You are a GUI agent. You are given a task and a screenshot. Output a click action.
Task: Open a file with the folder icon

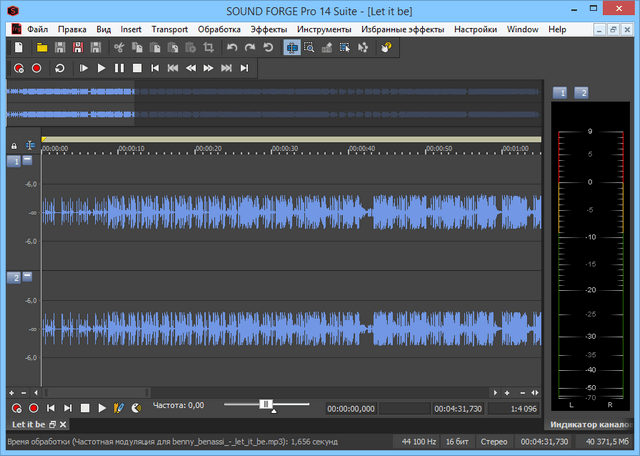pyautogui.click(x=43, y=47)
